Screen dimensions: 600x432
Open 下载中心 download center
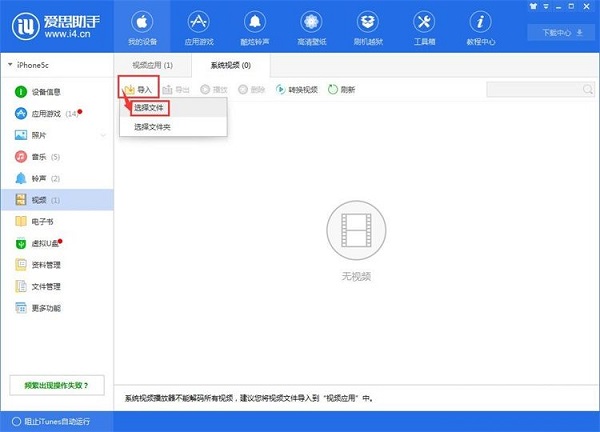coord(562,33)
